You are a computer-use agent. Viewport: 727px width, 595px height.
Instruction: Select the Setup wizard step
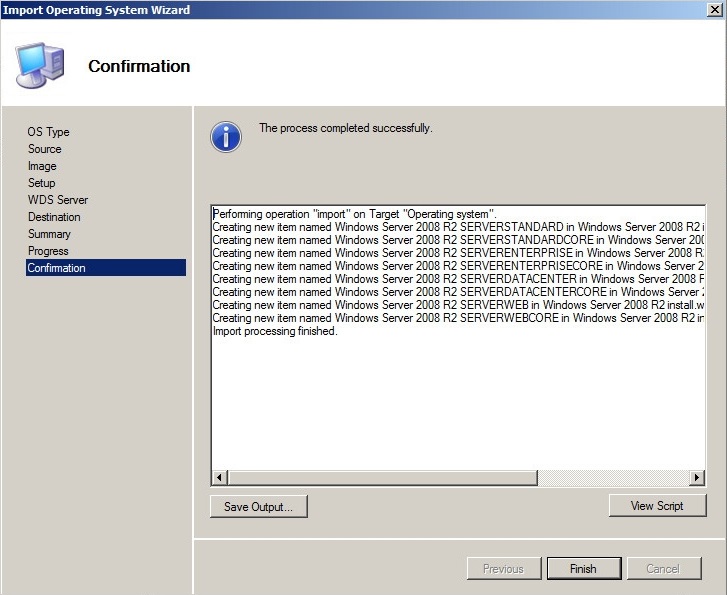point(42,183)
